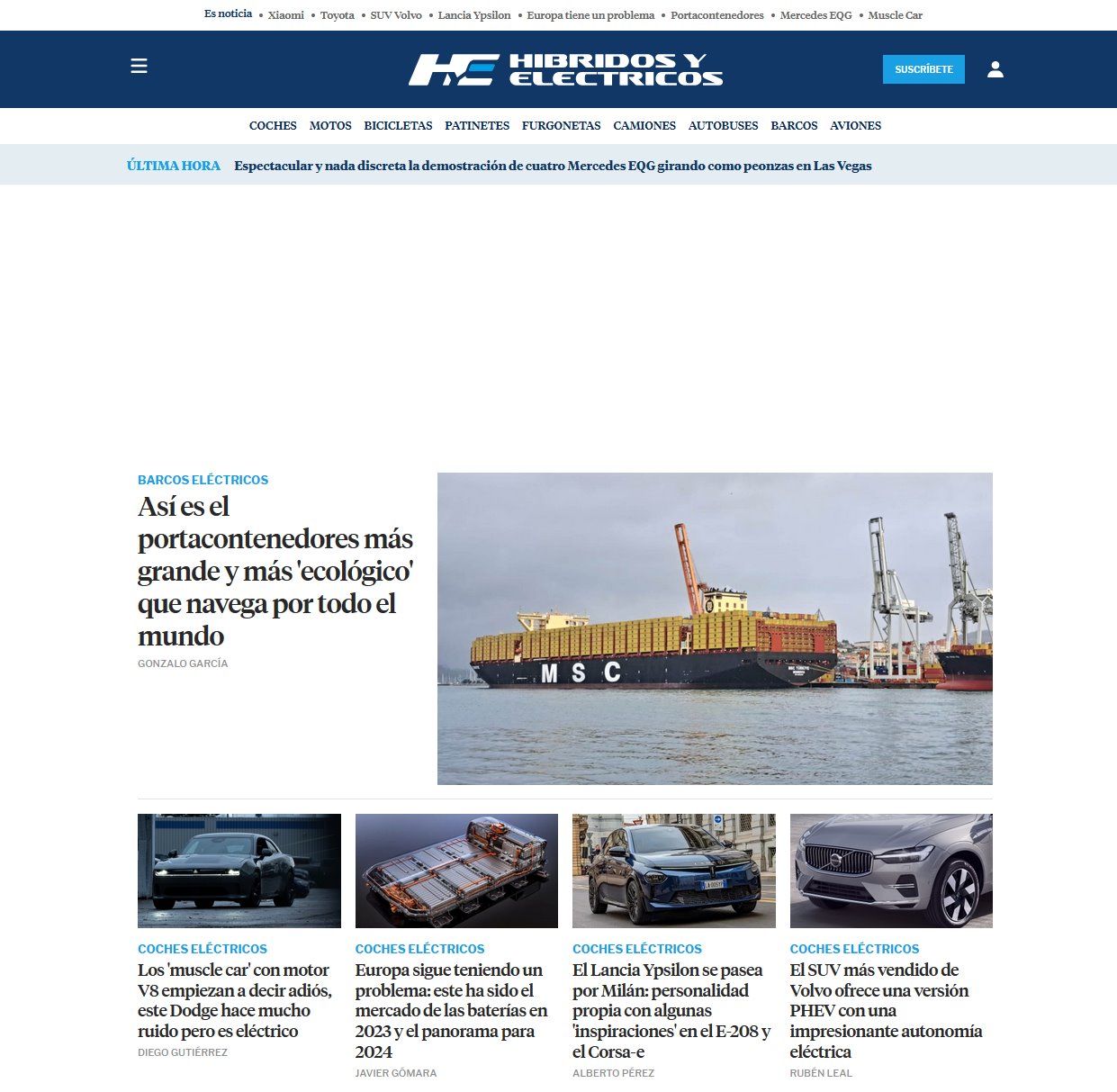The width and height of the screenshot is (1117, 1092).
Task: Open the BARCOS section
Action: (x=794, y=126)
